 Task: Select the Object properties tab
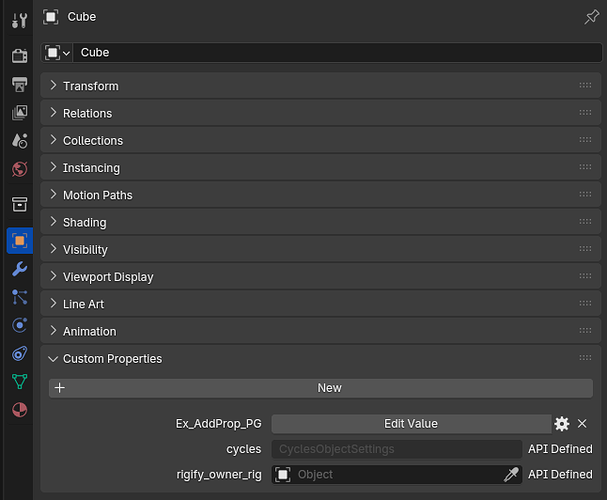(19, 241)
